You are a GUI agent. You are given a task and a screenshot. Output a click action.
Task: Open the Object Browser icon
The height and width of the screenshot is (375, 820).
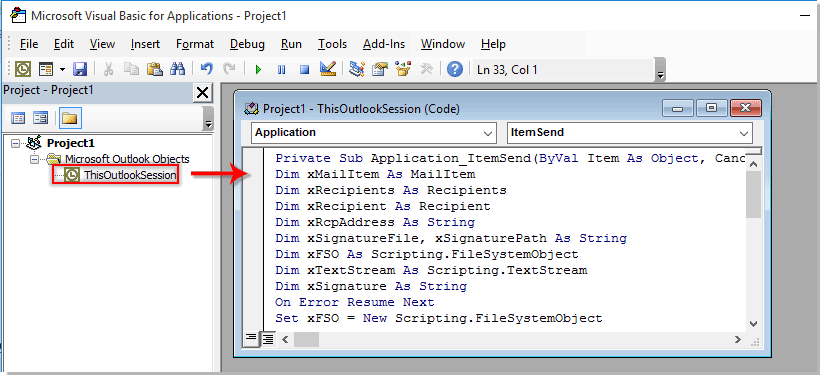click(x=403, y=69)
